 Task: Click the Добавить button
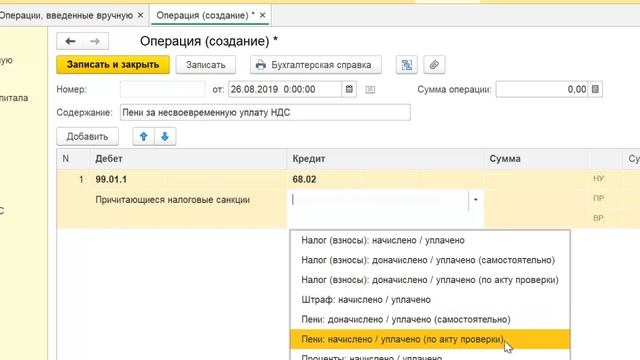coord(87,137)
